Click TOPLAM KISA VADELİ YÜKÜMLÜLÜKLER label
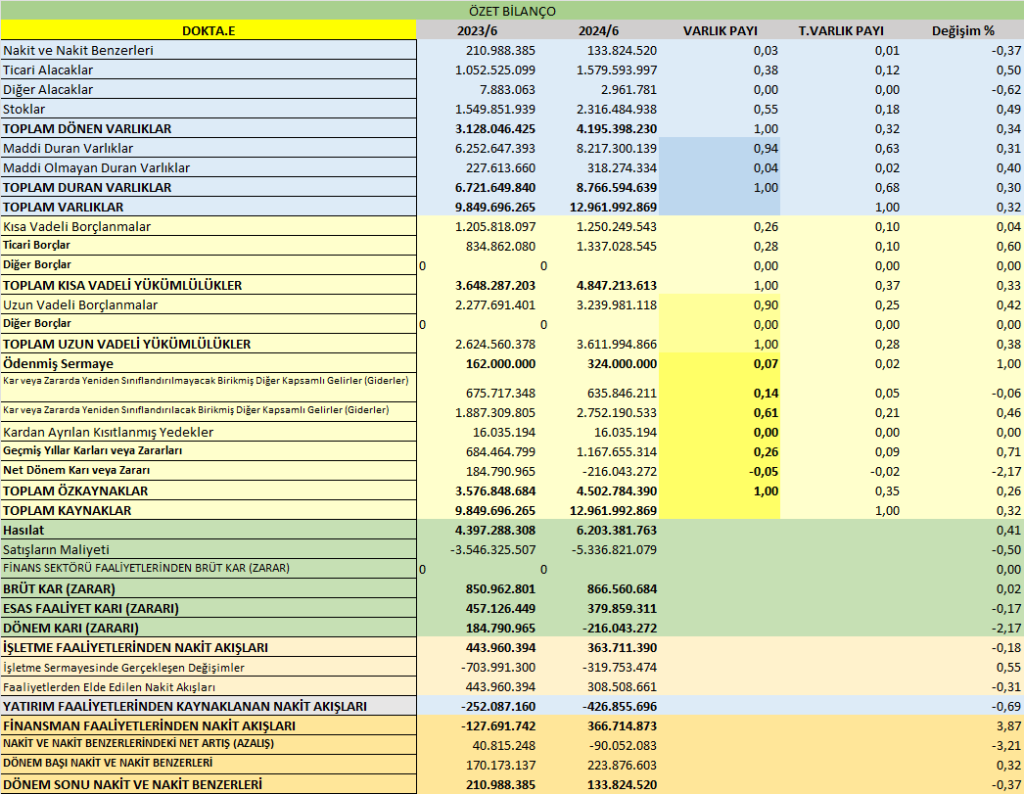This screenshot has height=794, width=1024. pyautogui.click(x=208, y=285)
